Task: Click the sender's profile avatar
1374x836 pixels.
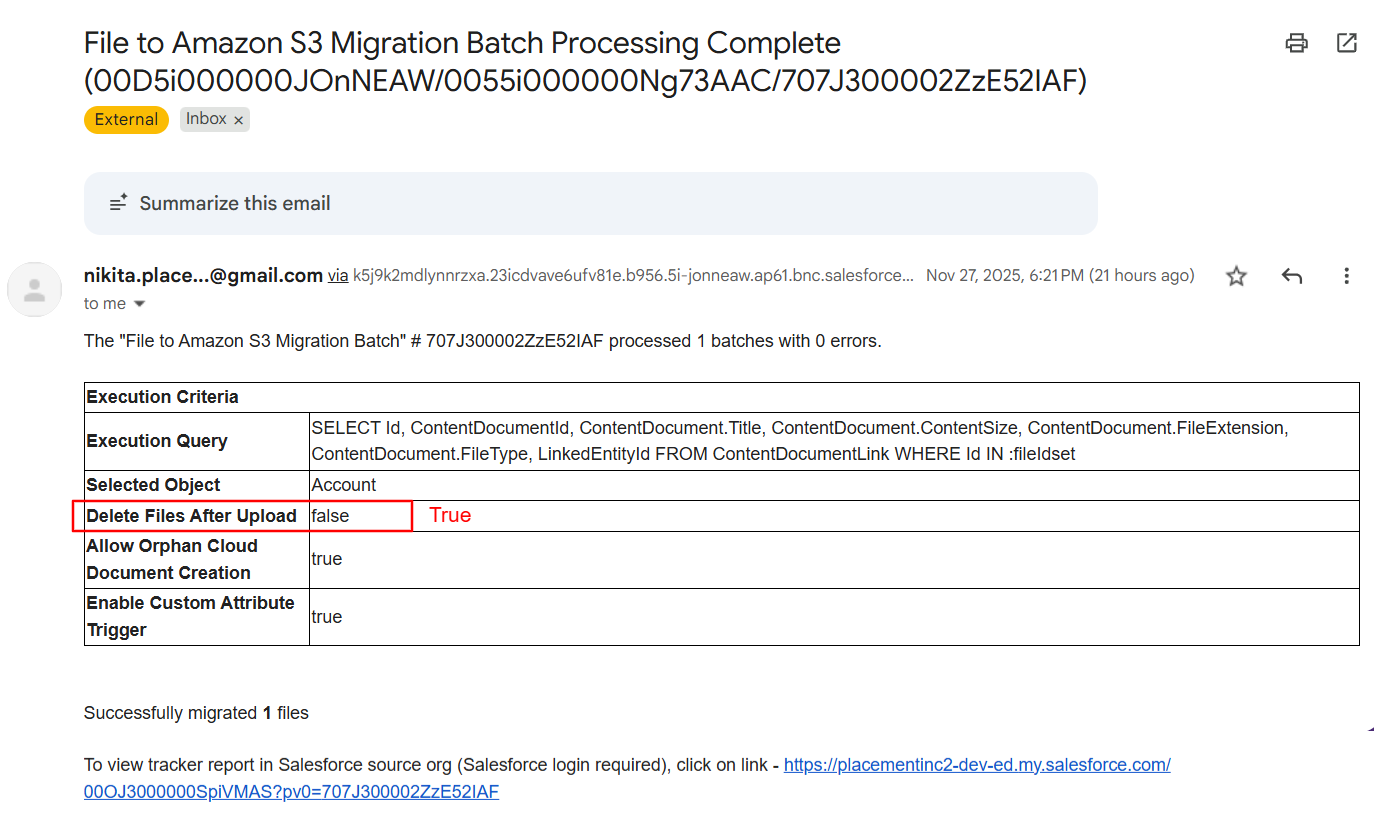Action: tap(35, 290)
